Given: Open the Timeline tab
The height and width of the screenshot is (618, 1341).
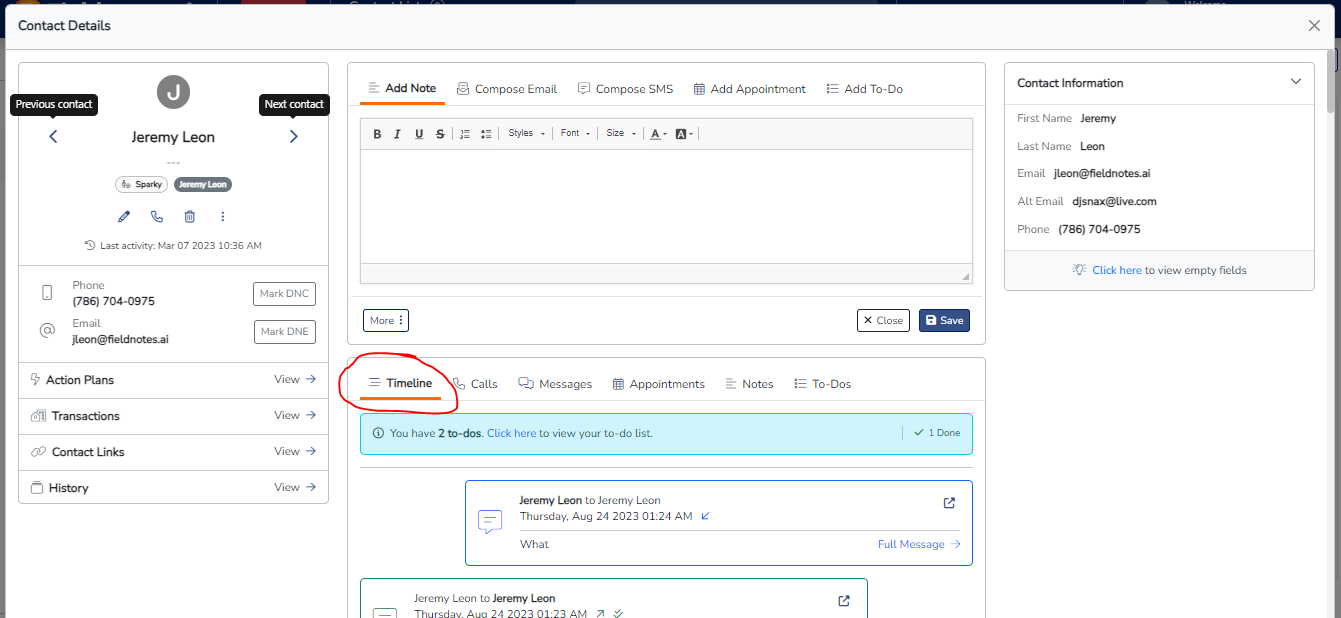Looking at the screenshot, I should (x=400, y=383).
